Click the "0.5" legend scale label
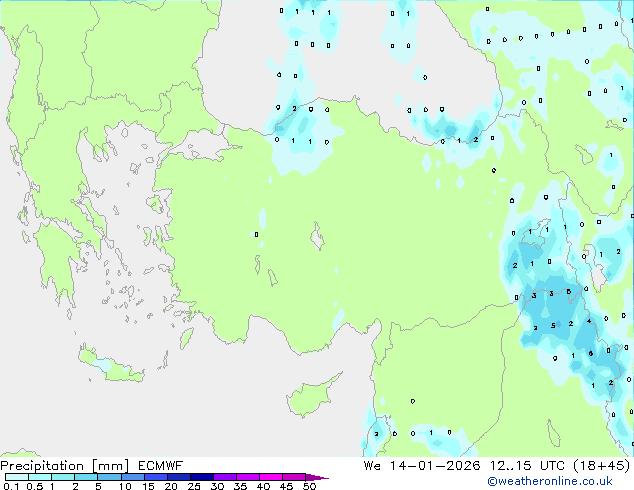The image size is (634, 490). pyautogui.click(x=35, y=486)
